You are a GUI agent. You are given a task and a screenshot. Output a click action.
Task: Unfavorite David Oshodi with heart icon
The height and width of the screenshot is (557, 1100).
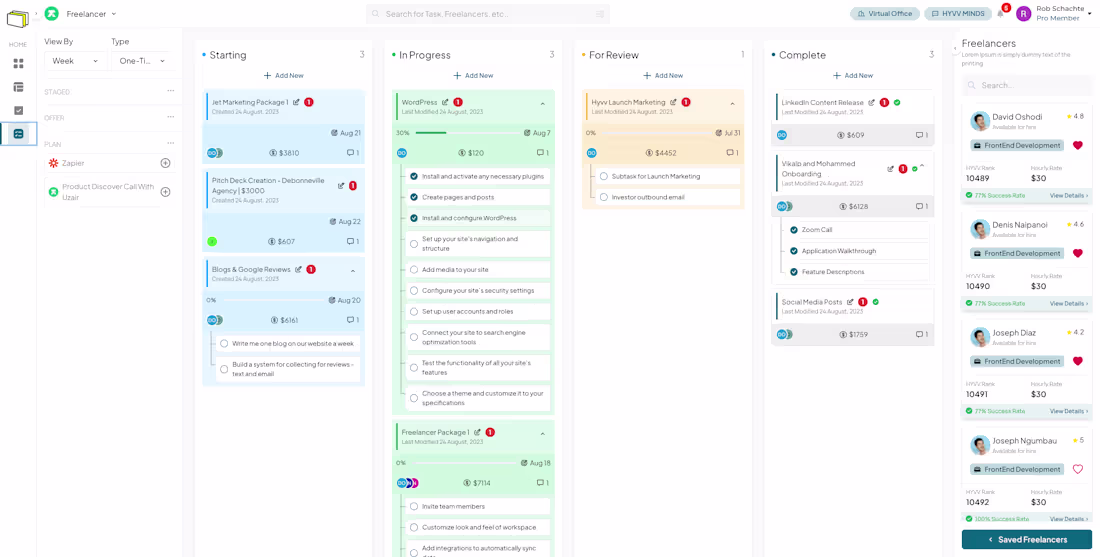point(1078,145)
